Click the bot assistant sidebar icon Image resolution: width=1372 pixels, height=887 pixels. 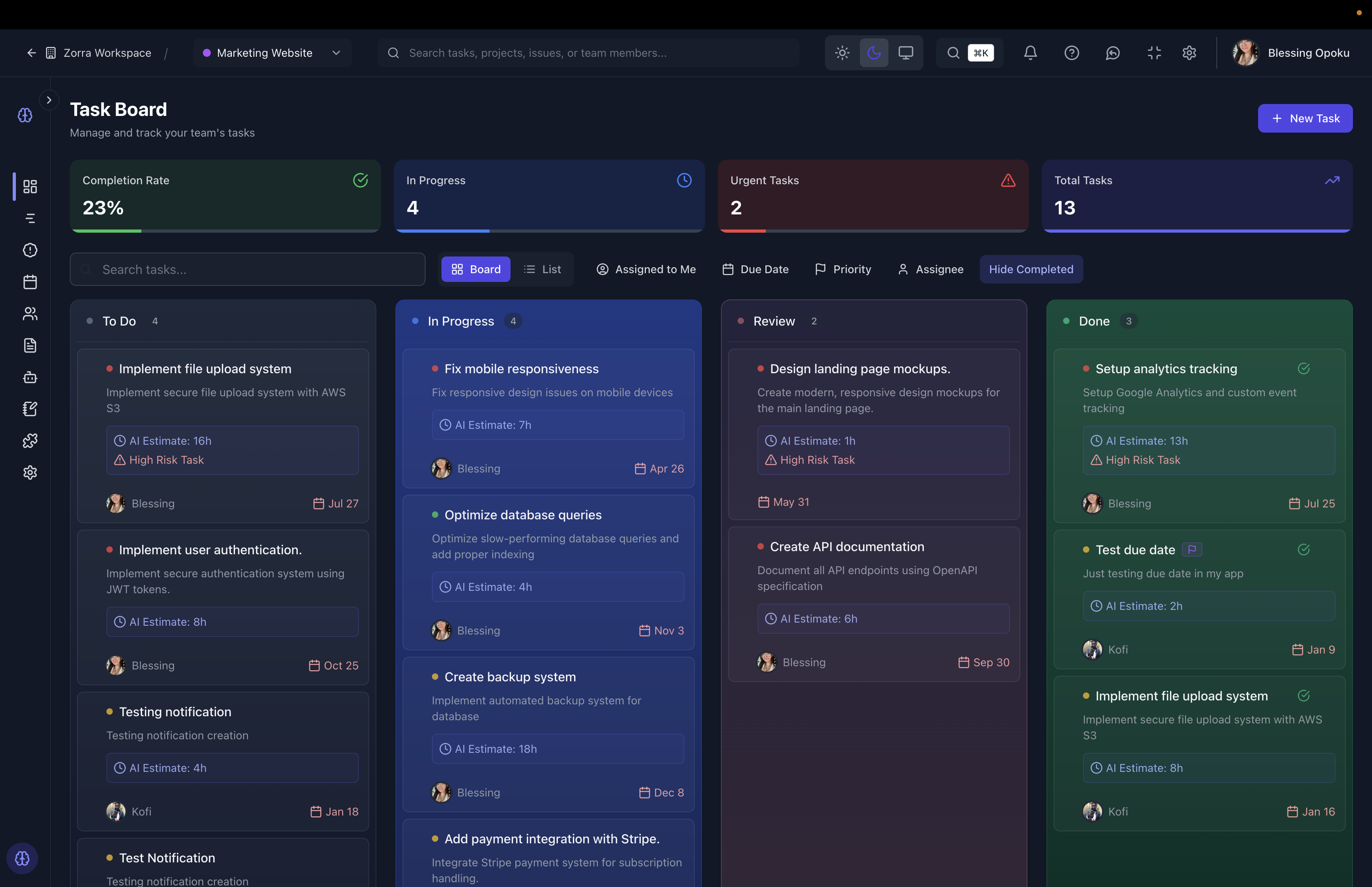pos(30,377)
